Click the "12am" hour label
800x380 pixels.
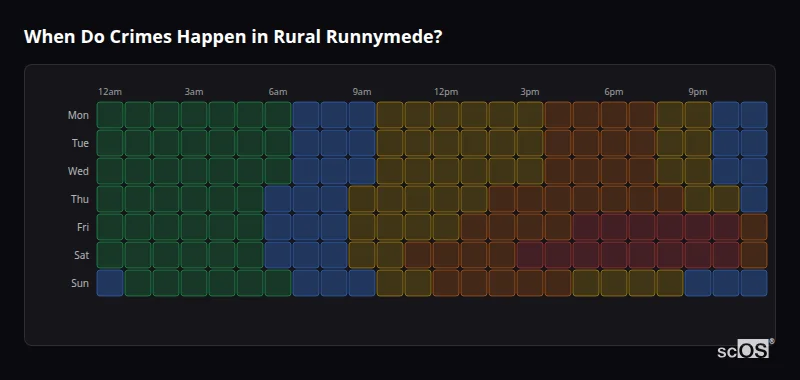pos(110,92)
